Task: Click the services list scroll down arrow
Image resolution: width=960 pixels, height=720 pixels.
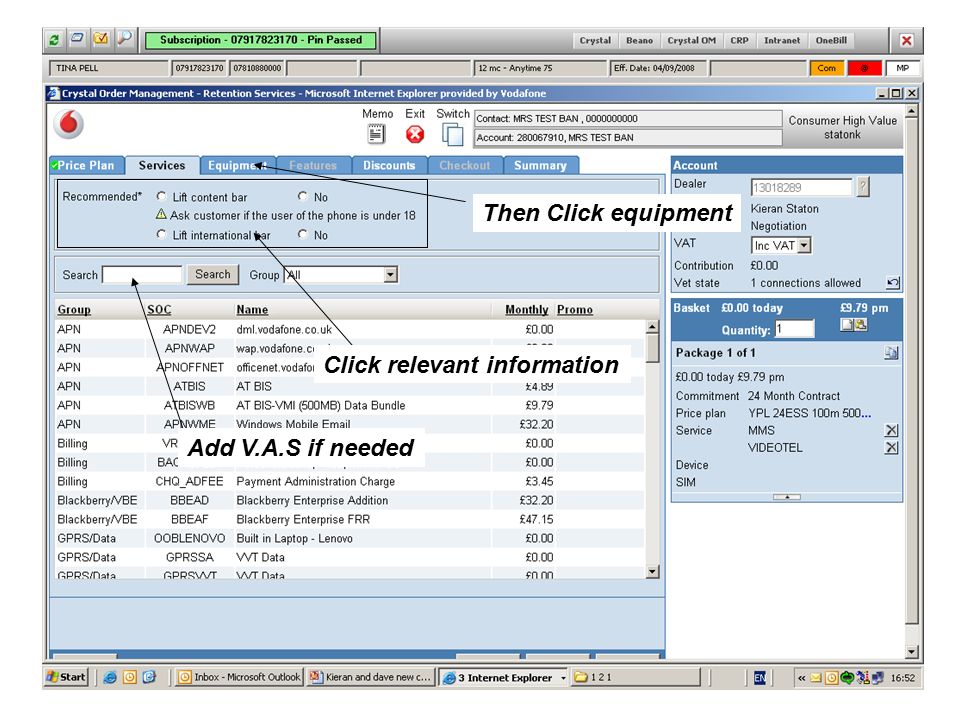Action: pyautogui.click(x=653, y=572)
